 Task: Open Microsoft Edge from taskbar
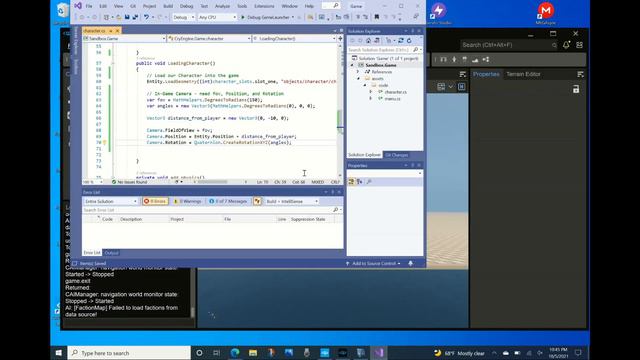pyautogui.click(x=235, y=353)
